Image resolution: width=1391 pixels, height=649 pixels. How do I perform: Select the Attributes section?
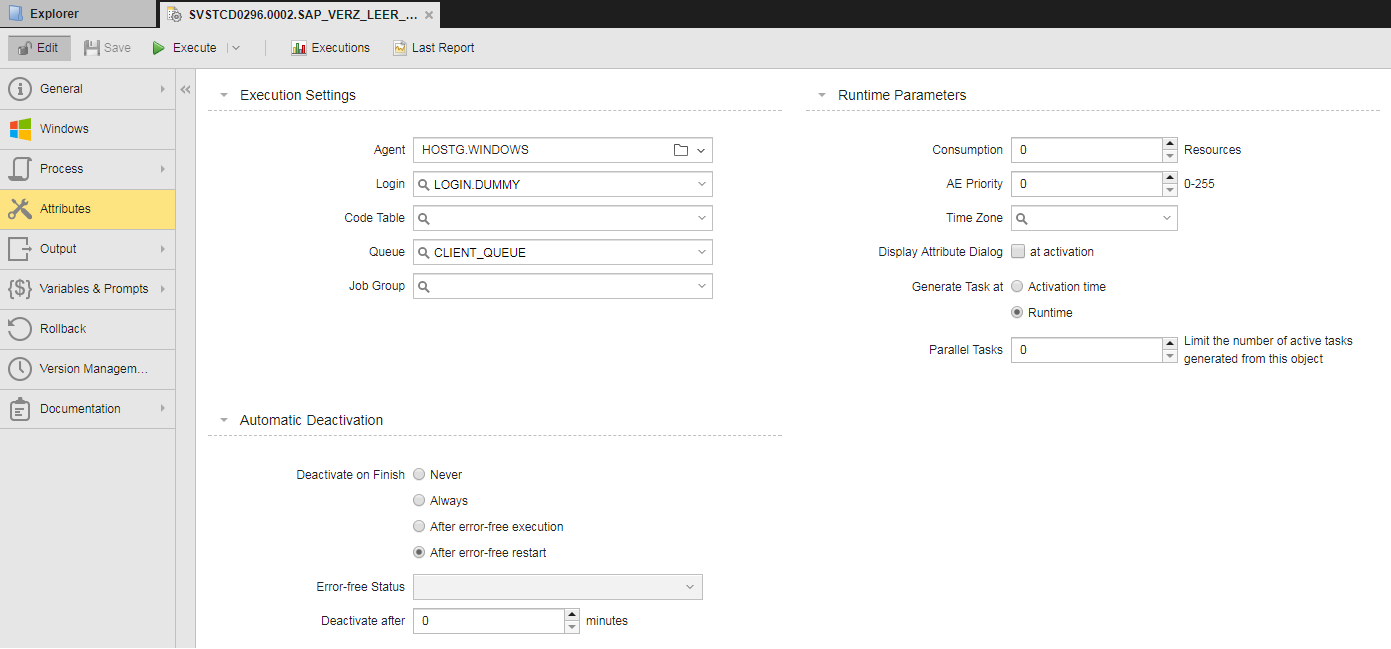coord(88,209)
